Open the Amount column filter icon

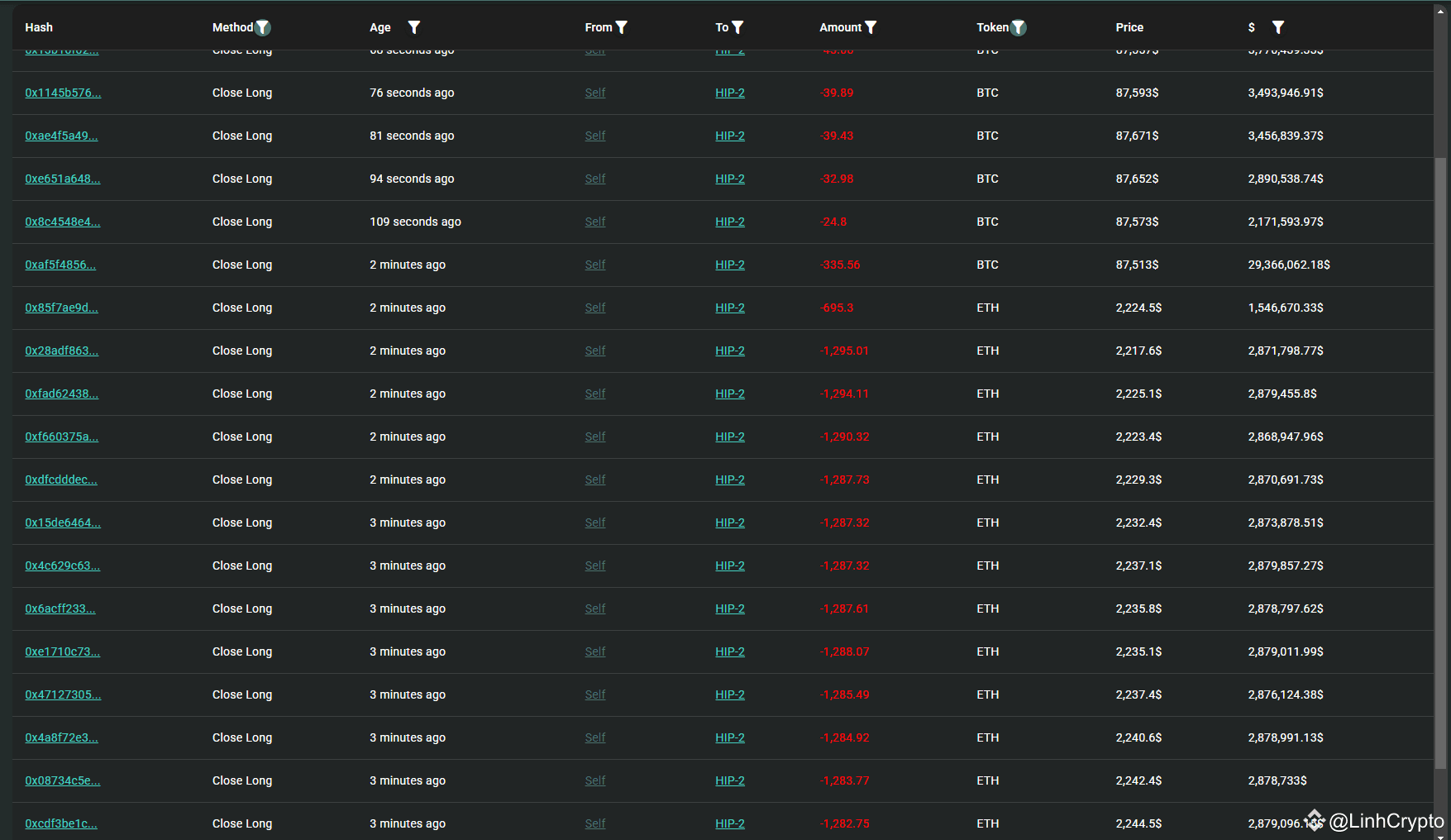click(871, 27)
